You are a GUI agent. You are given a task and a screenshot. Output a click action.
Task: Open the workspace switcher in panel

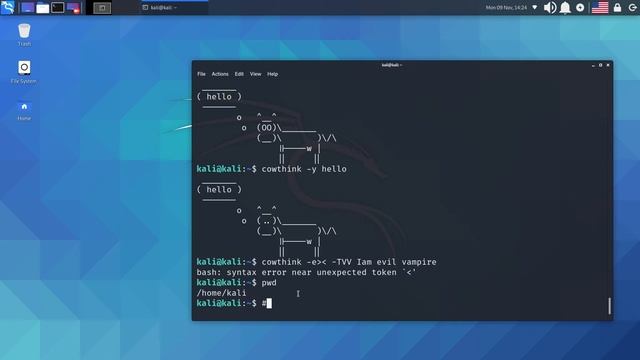(x=102, y=7)
